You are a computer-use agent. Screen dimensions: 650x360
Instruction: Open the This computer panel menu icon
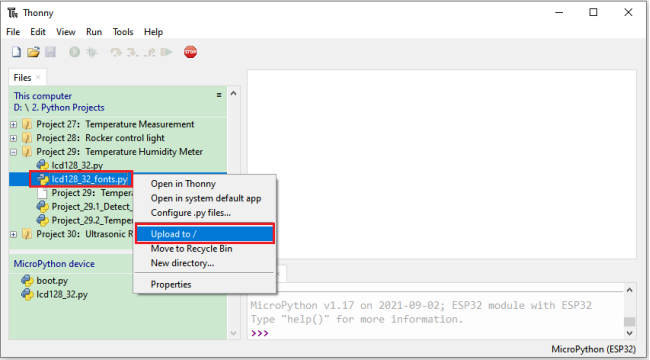[219, 95]
